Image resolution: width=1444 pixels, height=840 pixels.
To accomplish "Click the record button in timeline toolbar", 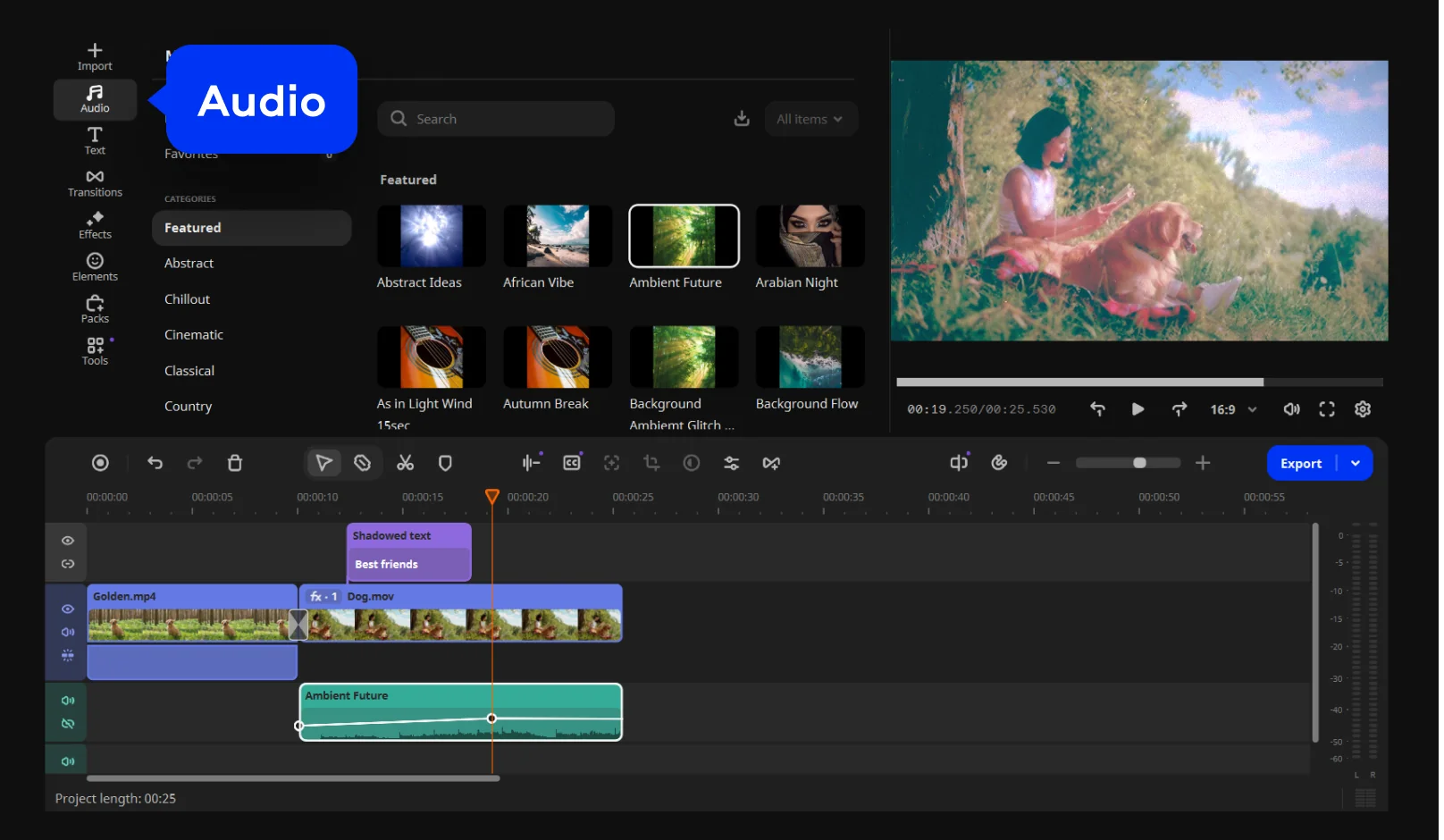I will point(100,463).
